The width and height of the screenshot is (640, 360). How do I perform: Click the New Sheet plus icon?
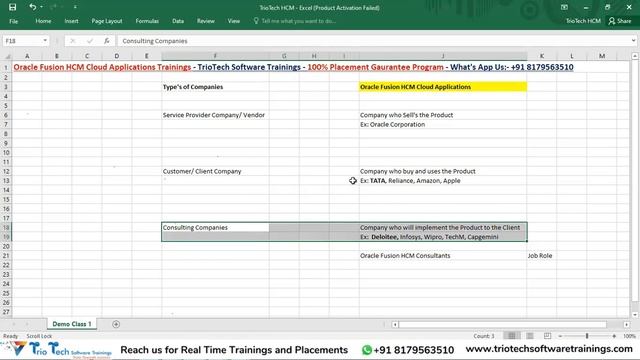(x=116, y=324)
